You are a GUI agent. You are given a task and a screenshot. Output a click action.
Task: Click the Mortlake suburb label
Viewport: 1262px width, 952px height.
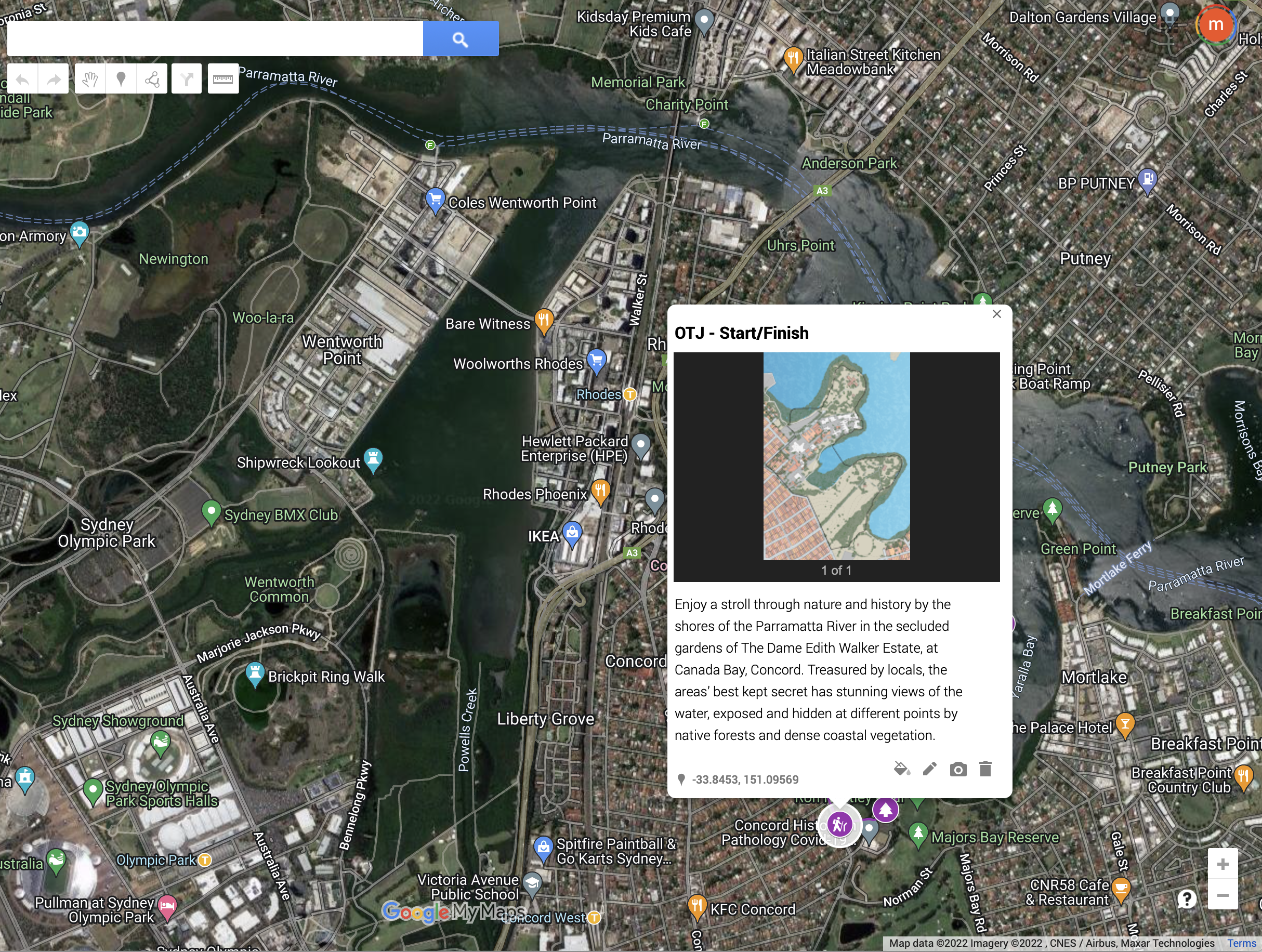tap(1094, 678)
